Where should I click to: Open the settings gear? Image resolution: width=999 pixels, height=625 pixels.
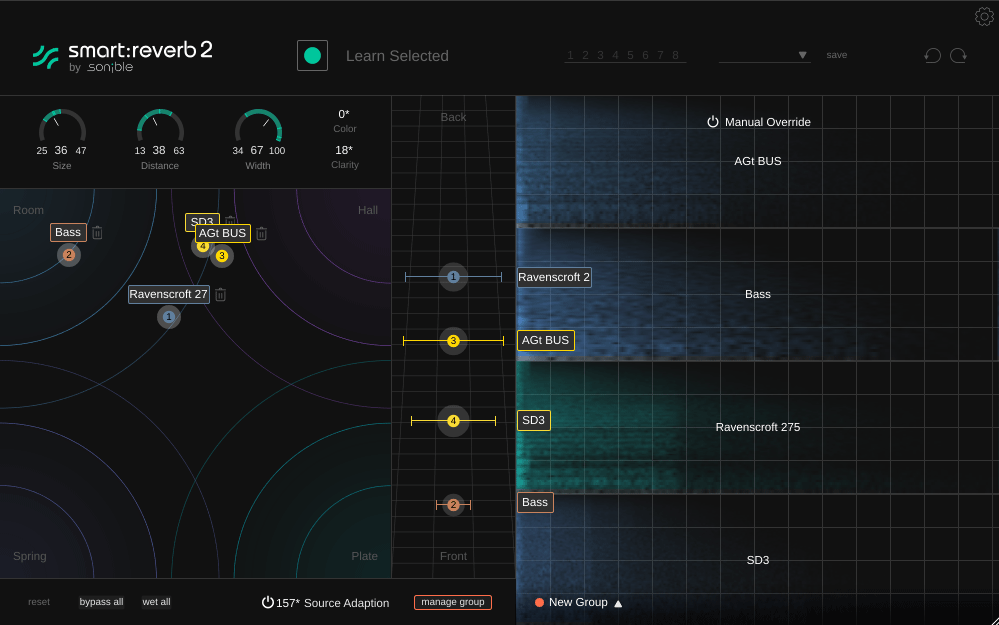[x=984, y=17]
